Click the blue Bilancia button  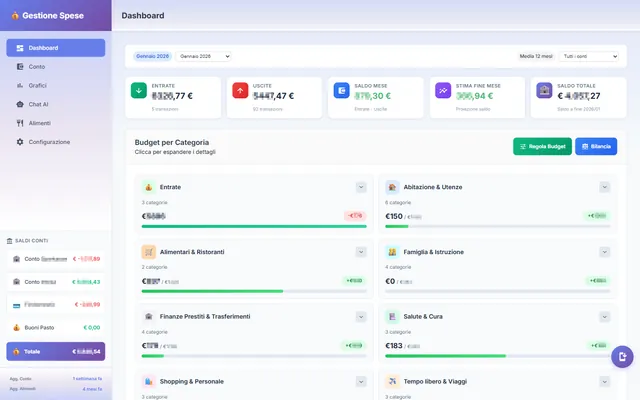596,146
